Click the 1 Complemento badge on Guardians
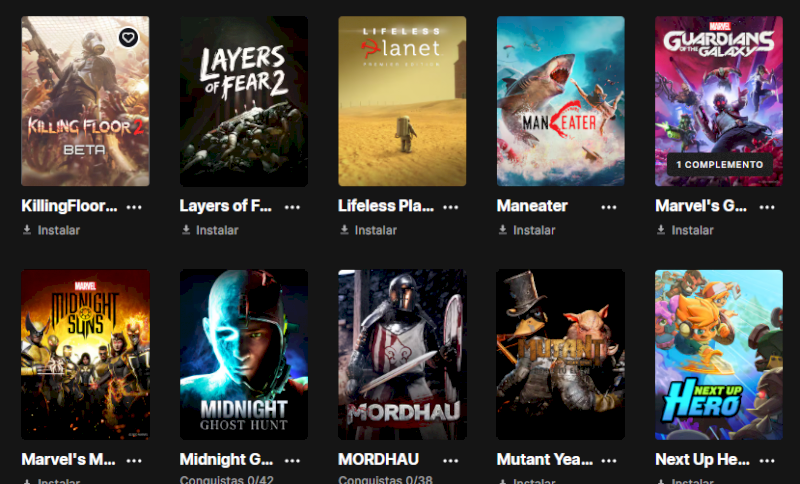This screenshot has height=484, width=800. [x=719, y=165]
